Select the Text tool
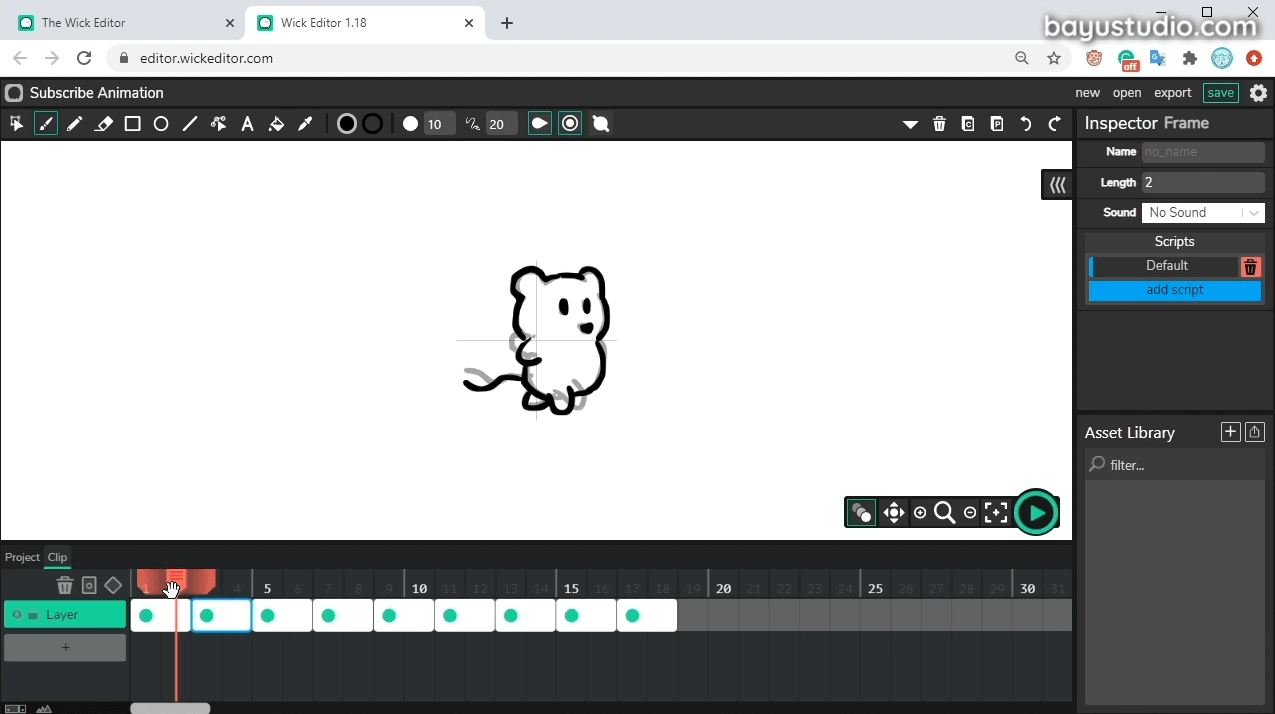The width and height of the screenshot is (1275, 714). coord(247,123)
